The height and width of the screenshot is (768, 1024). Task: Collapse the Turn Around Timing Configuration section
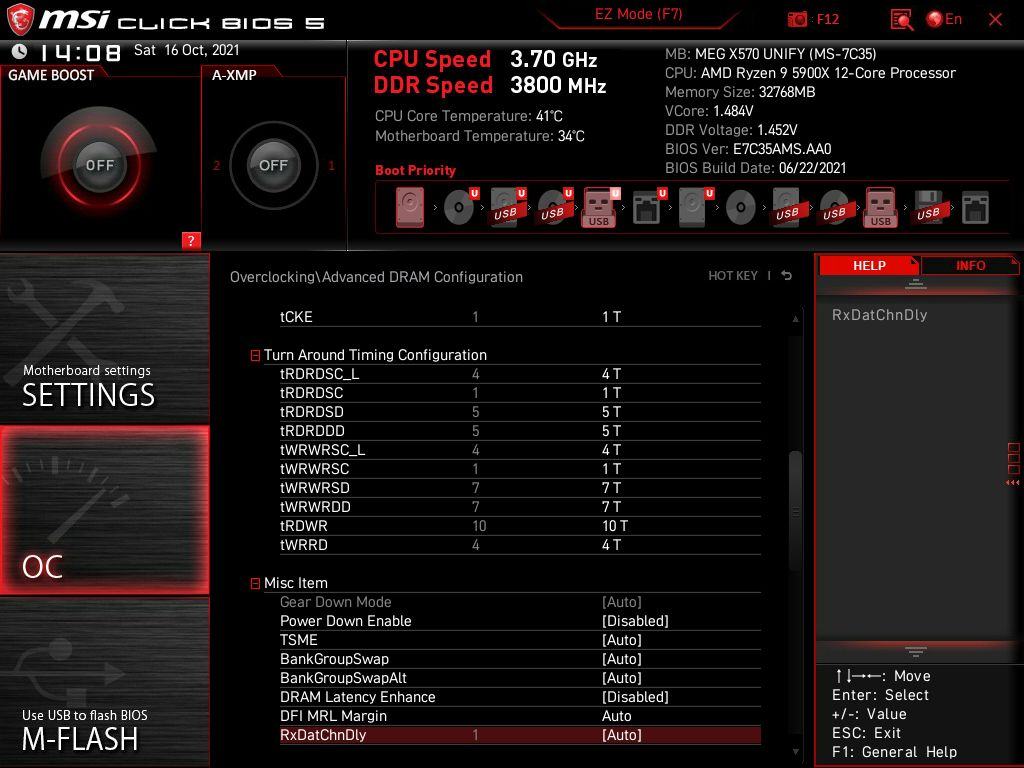[255, 355]
